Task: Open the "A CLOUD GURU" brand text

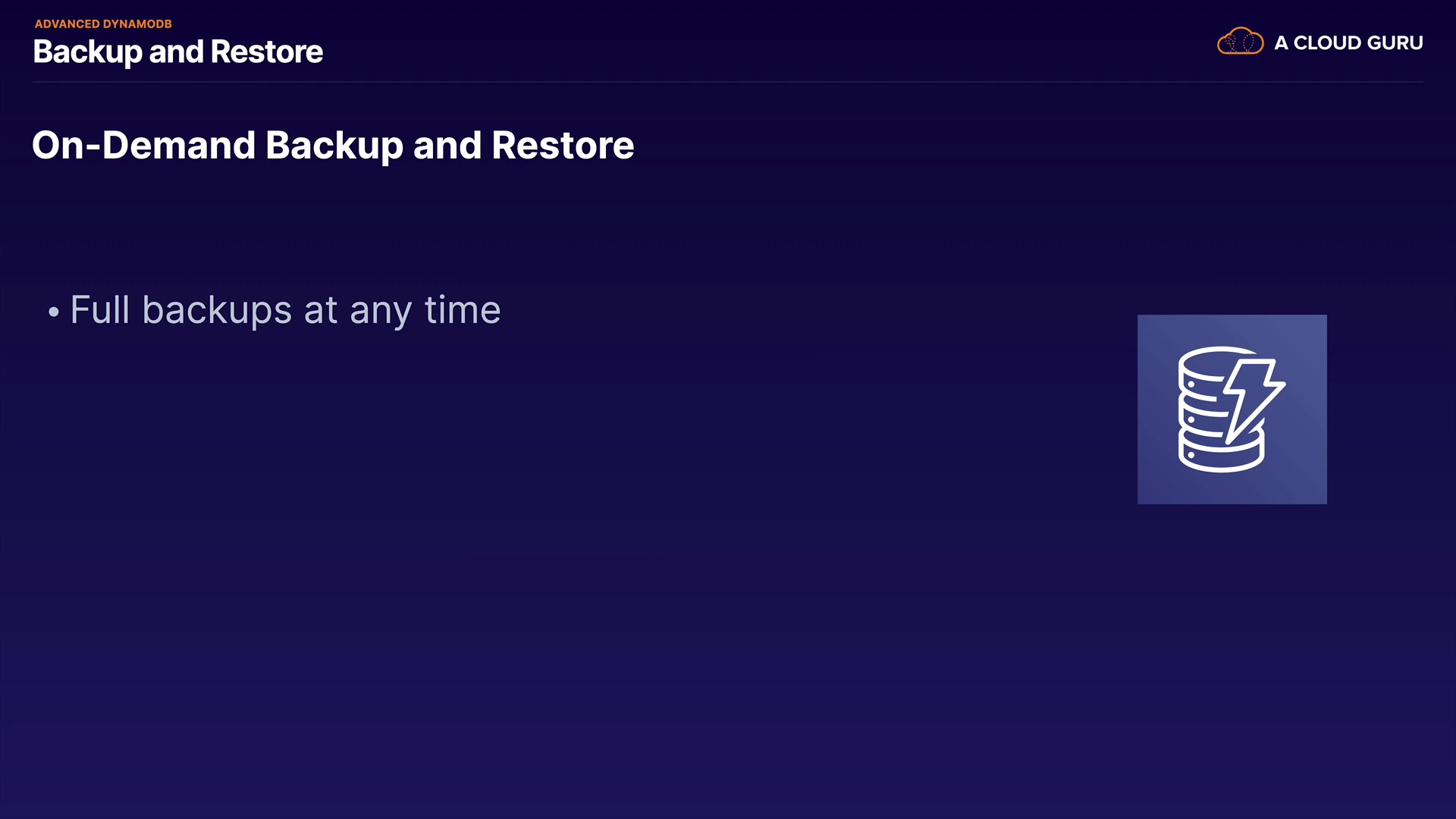Action: [1348, 43]
